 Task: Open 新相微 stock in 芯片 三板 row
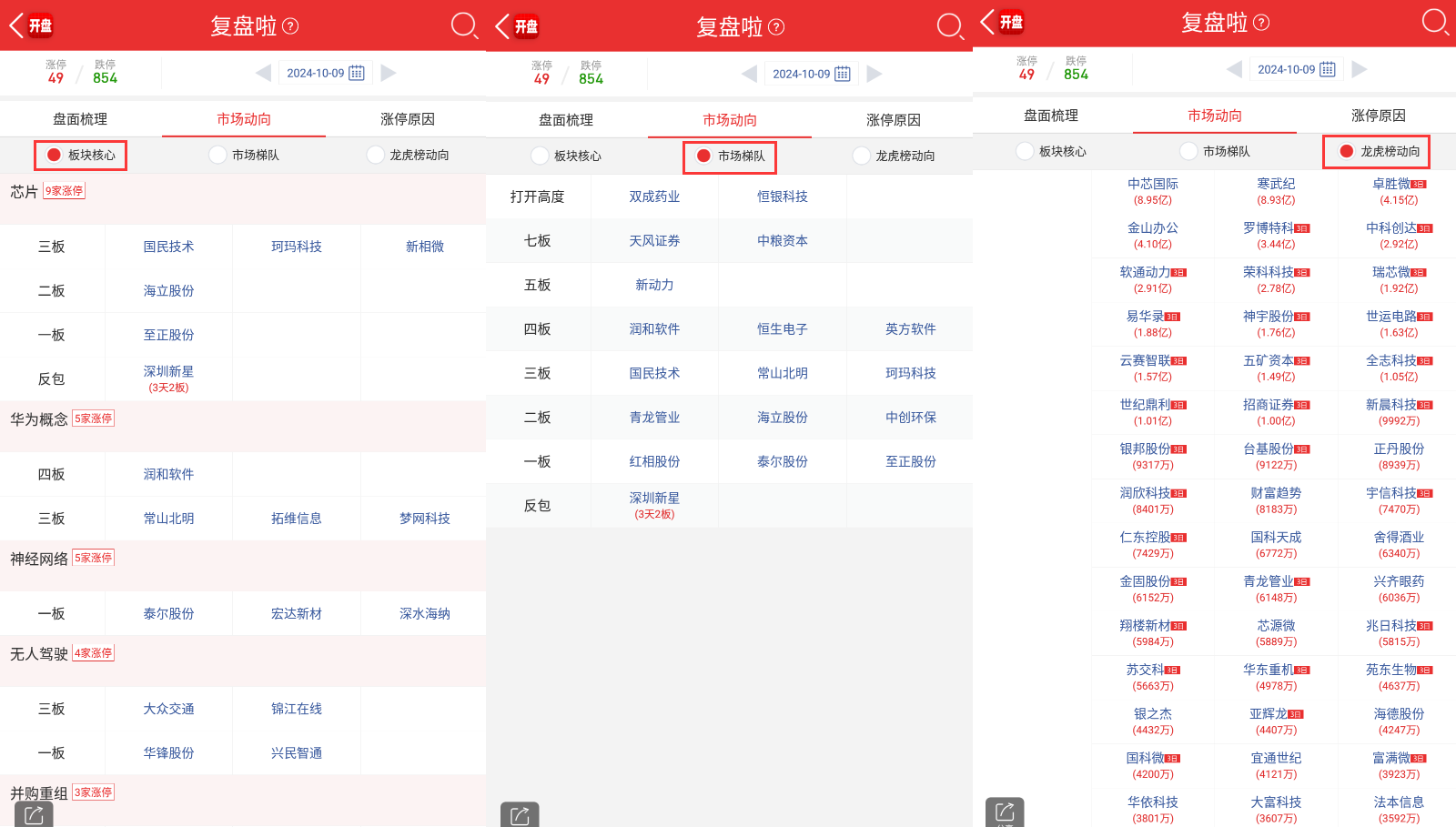coord(425,247)
